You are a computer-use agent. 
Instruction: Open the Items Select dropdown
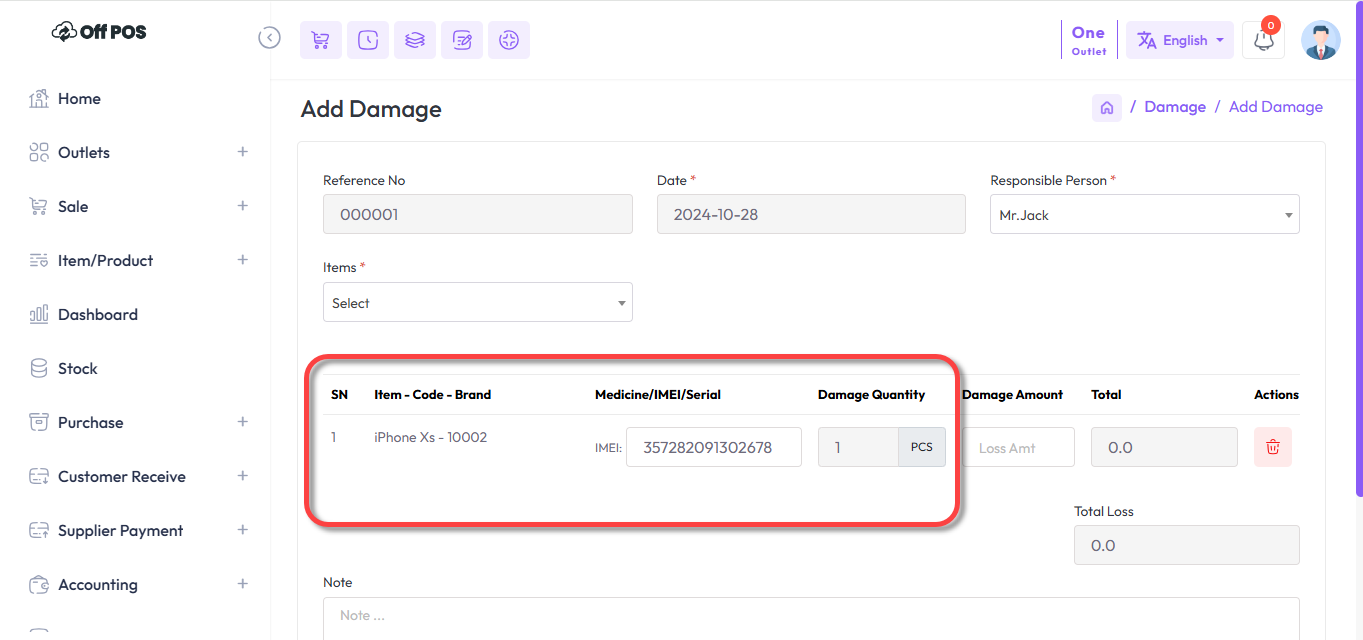(478, 302)
